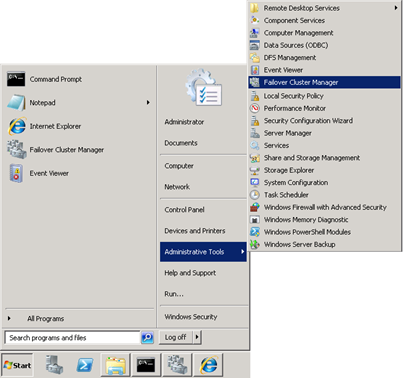Click the Internet Explorer icon in Start menu list
403x378 pixels.
click(x=17, y=126)
